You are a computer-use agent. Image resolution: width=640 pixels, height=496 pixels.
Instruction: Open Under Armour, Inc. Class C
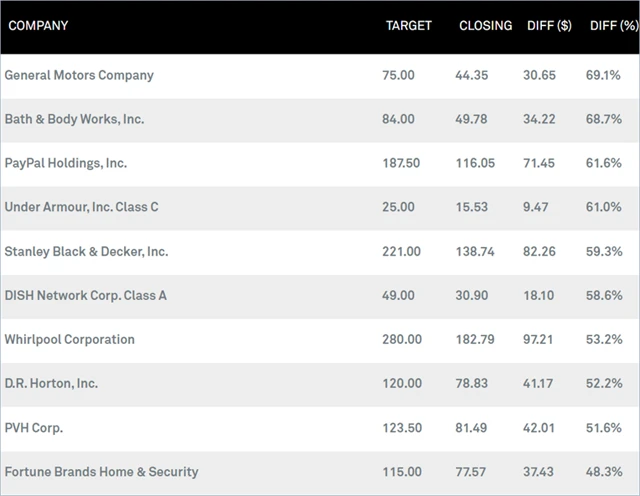[81, 207]
